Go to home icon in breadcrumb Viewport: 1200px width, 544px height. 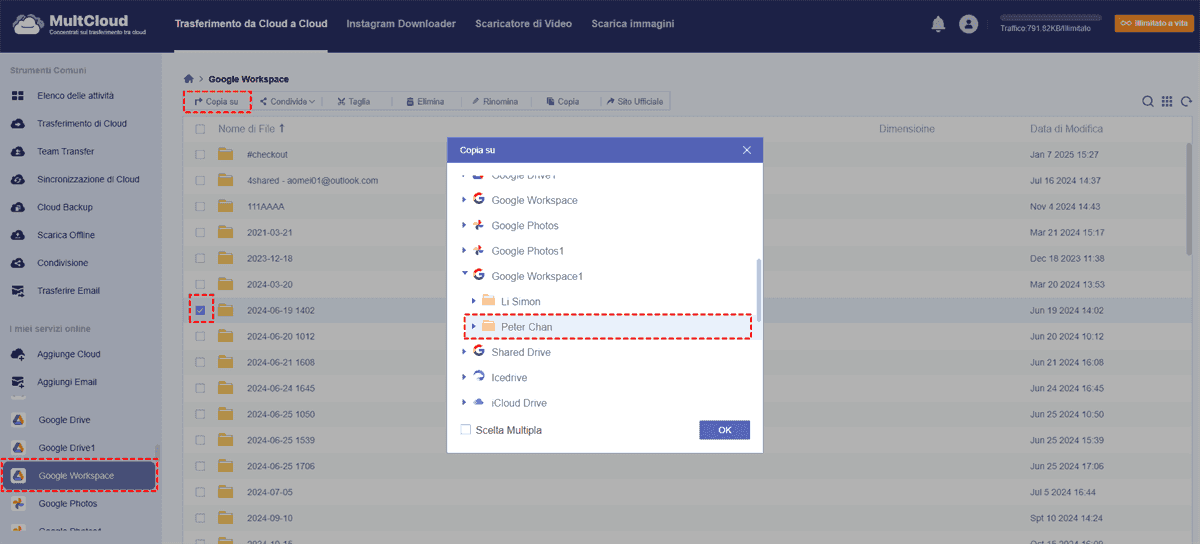[189, 78]
